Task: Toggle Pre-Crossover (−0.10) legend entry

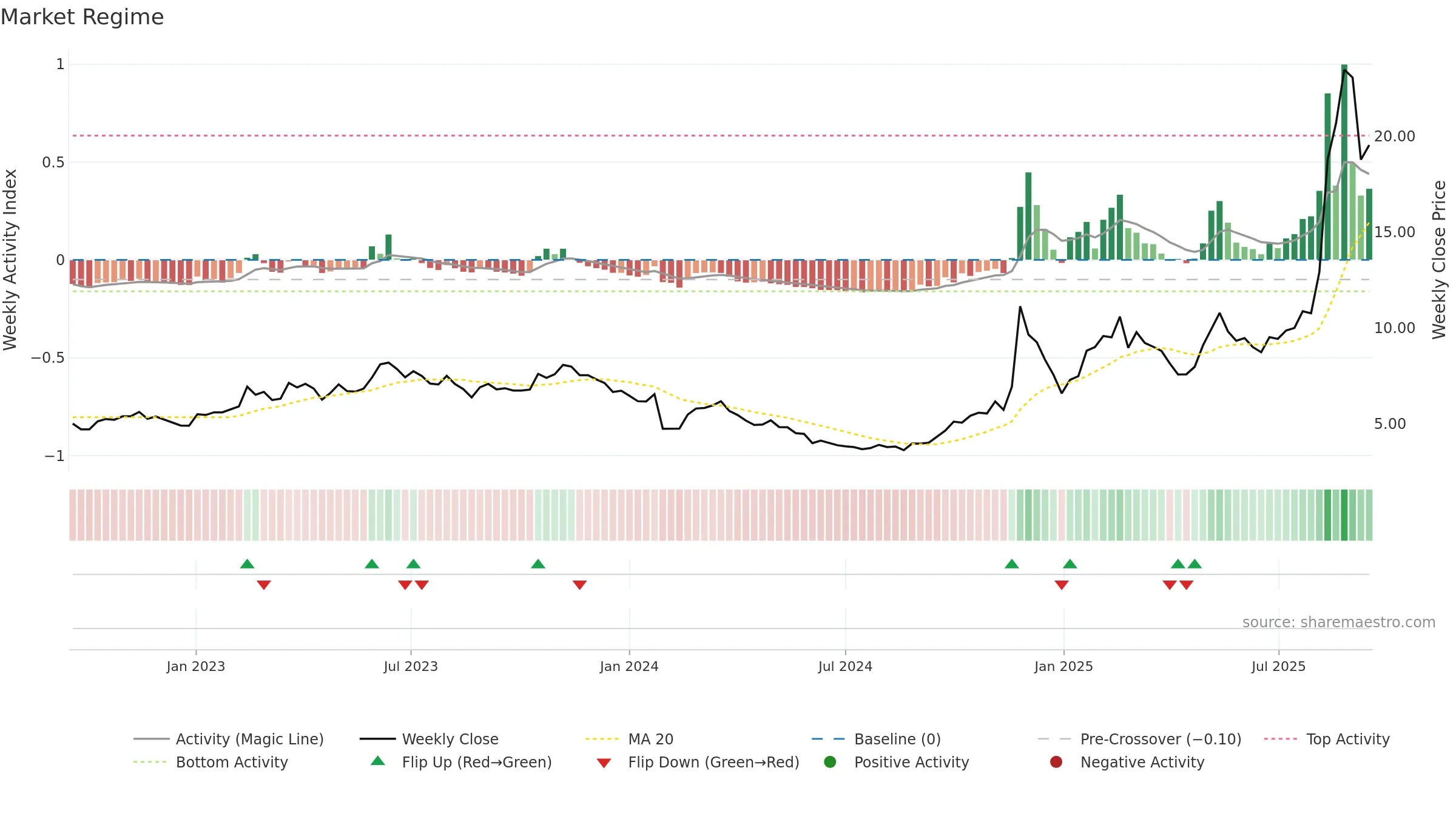Action: tap(1139, 739)
